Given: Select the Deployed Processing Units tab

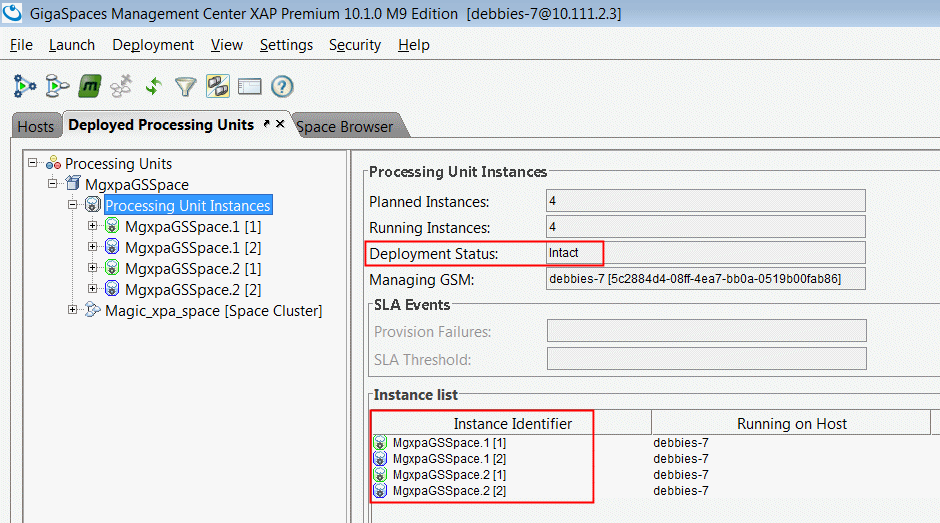Looking at the screenshot, I should click(x=161, y=125).
